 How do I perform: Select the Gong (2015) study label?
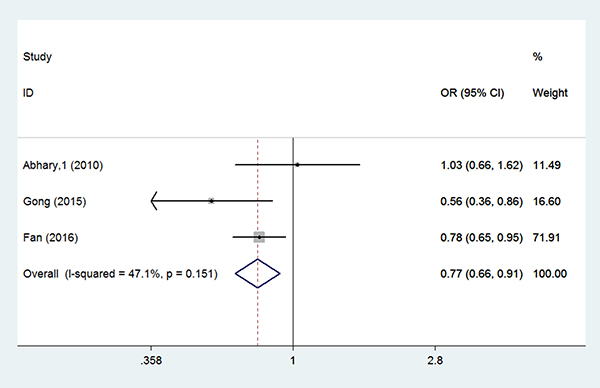coord(54,201)
